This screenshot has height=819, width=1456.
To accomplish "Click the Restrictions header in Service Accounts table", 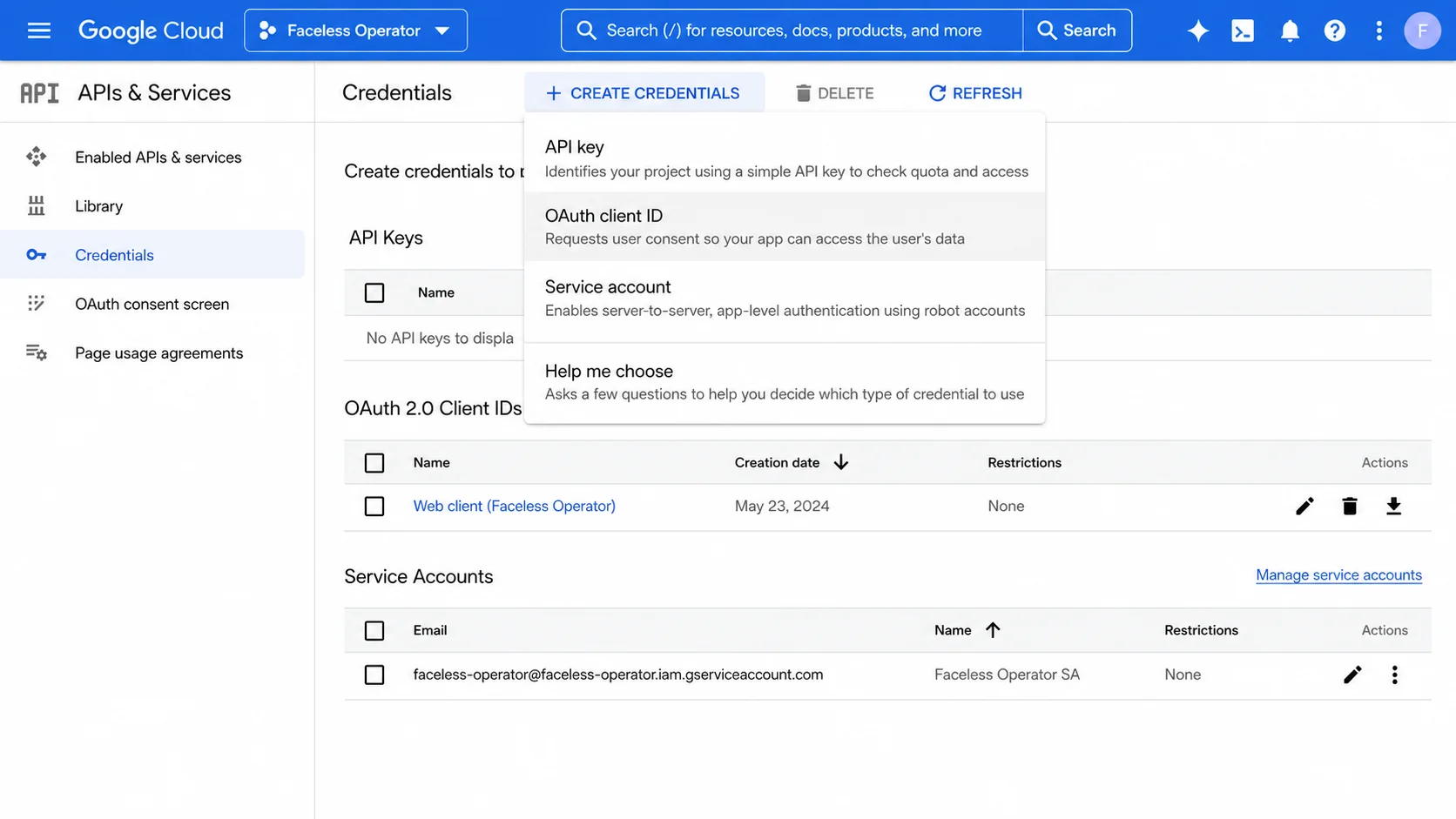I will pyautogui.click(x=1201, y=630).
